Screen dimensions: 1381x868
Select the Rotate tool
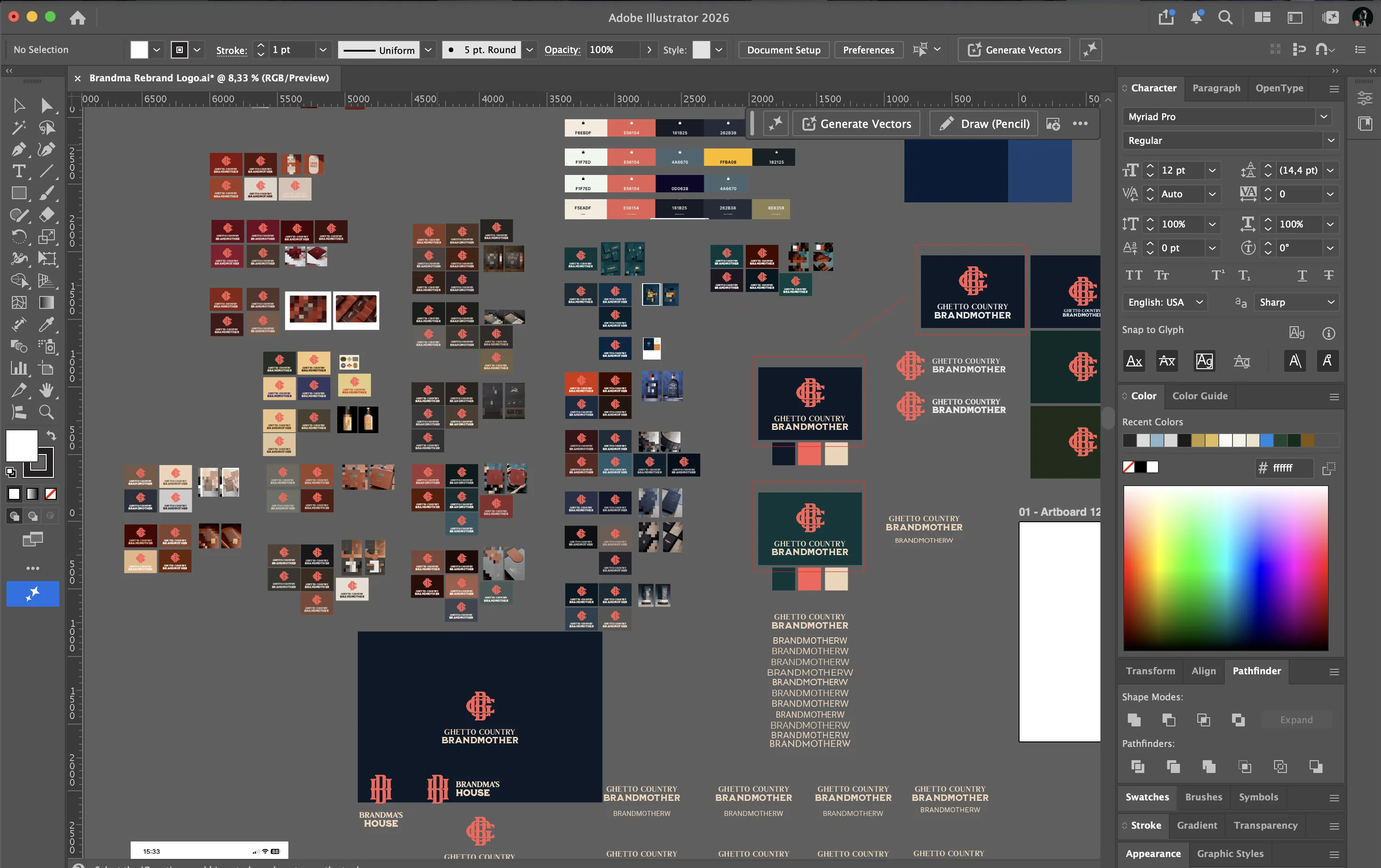point(19,237)
